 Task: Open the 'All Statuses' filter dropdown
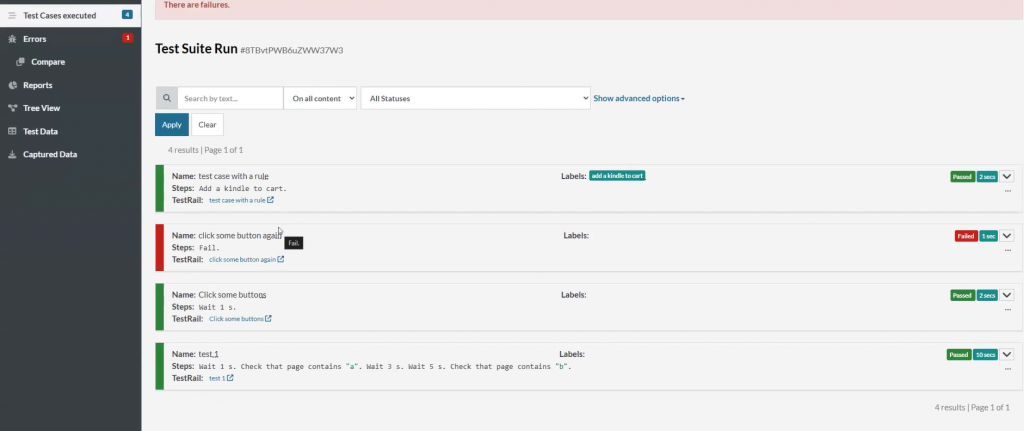475,98
